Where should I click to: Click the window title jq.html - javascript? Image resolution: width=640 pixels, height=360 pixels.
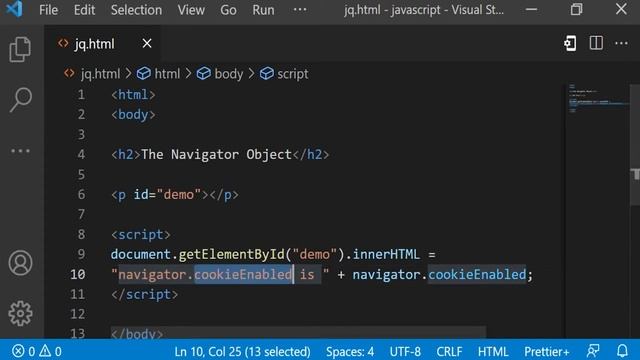pos(424,10)
